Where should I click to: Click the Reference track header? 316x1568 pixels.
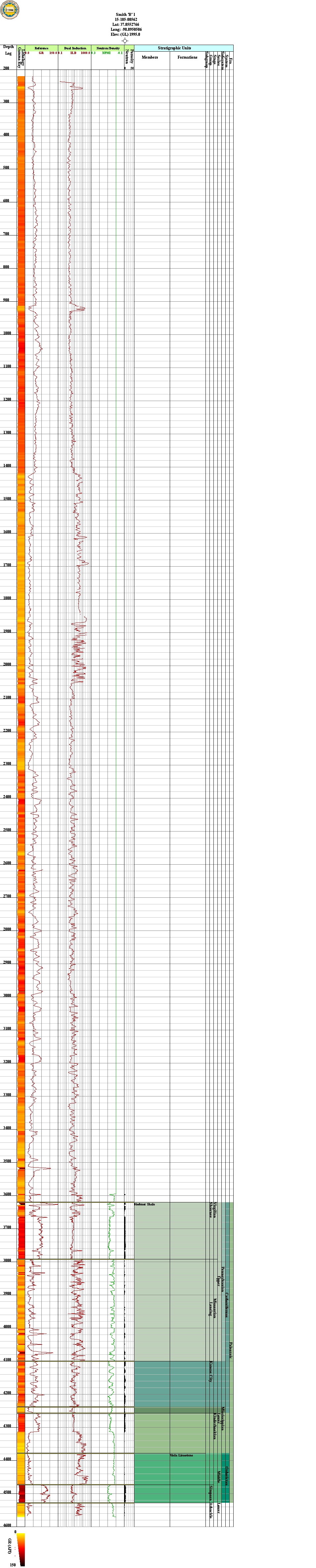(41, 48)
